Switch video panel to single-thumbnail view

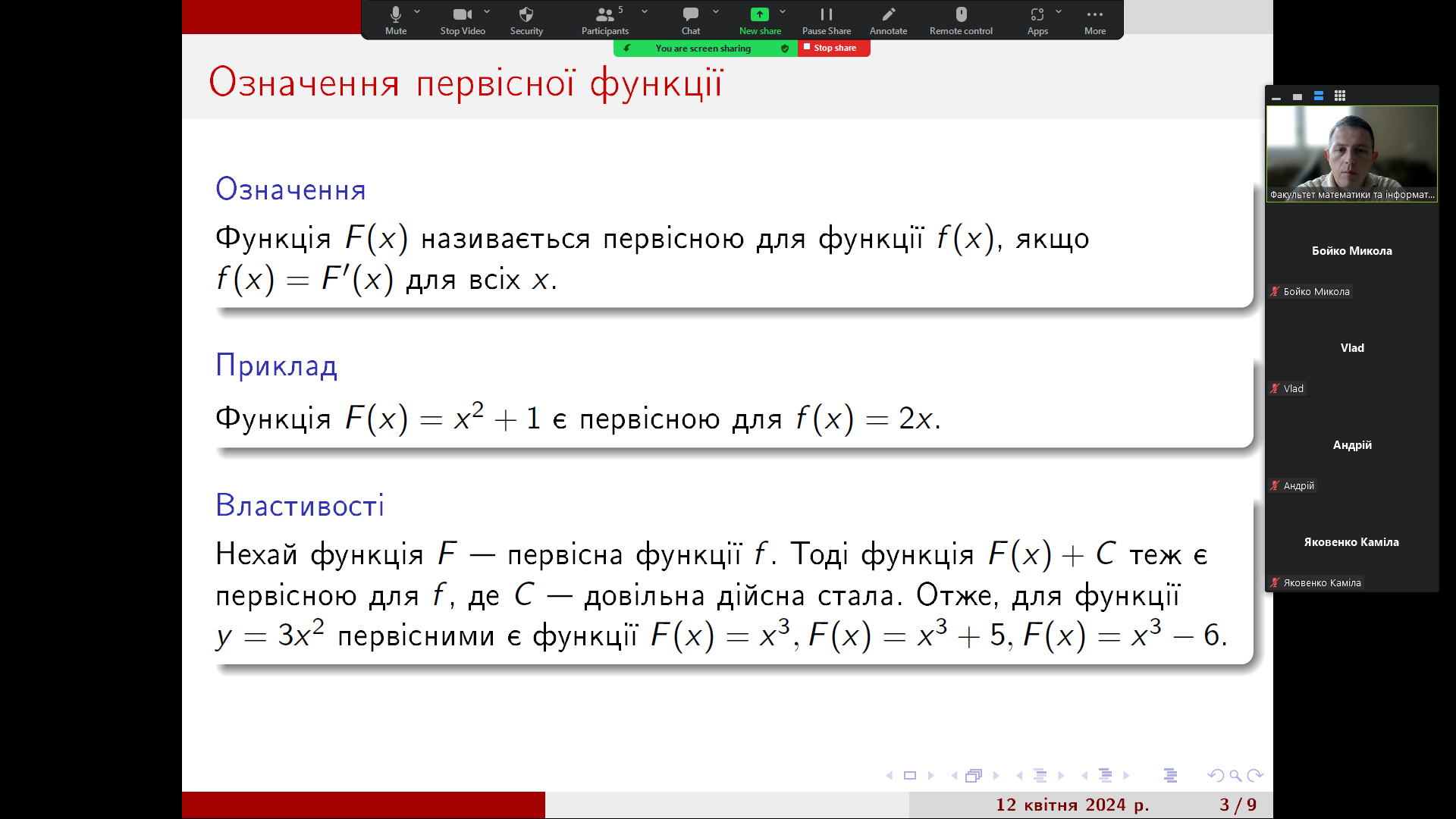pos(1298,96)
